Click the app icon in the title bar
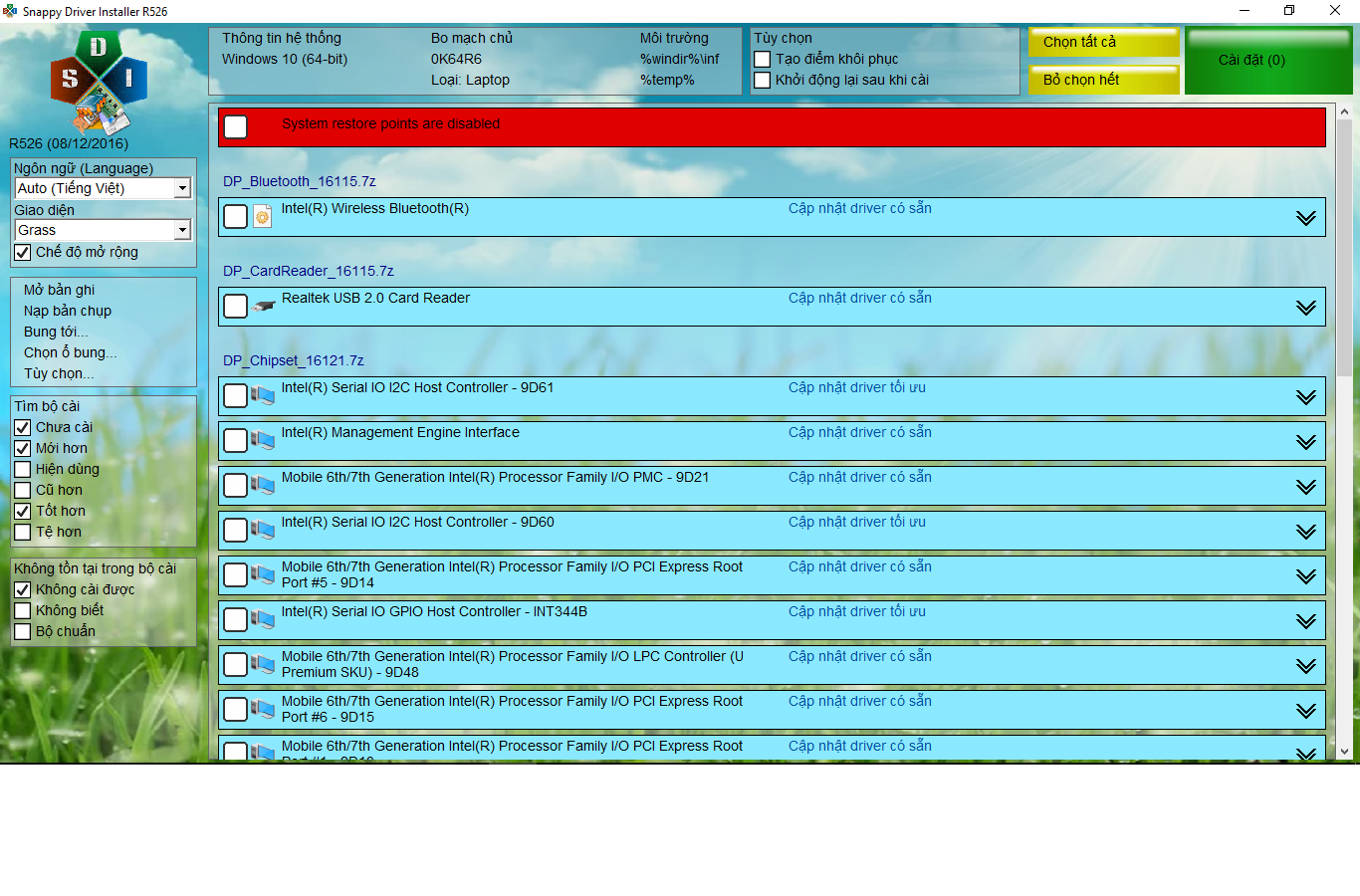Screen dimensions: 1360x896 tap(10, 11)
